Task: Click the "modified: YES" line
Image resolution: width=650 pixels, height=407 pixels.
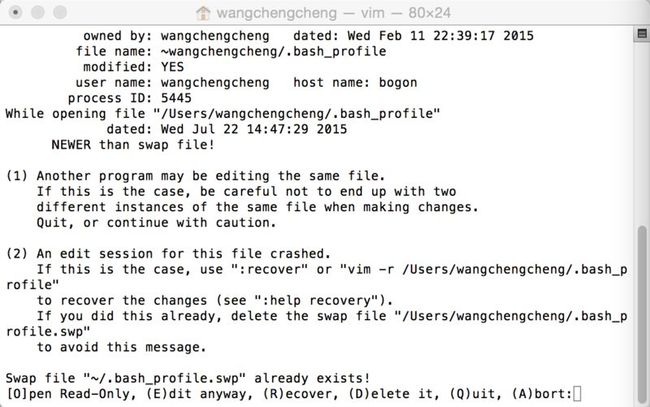Action: pos(133,67)
